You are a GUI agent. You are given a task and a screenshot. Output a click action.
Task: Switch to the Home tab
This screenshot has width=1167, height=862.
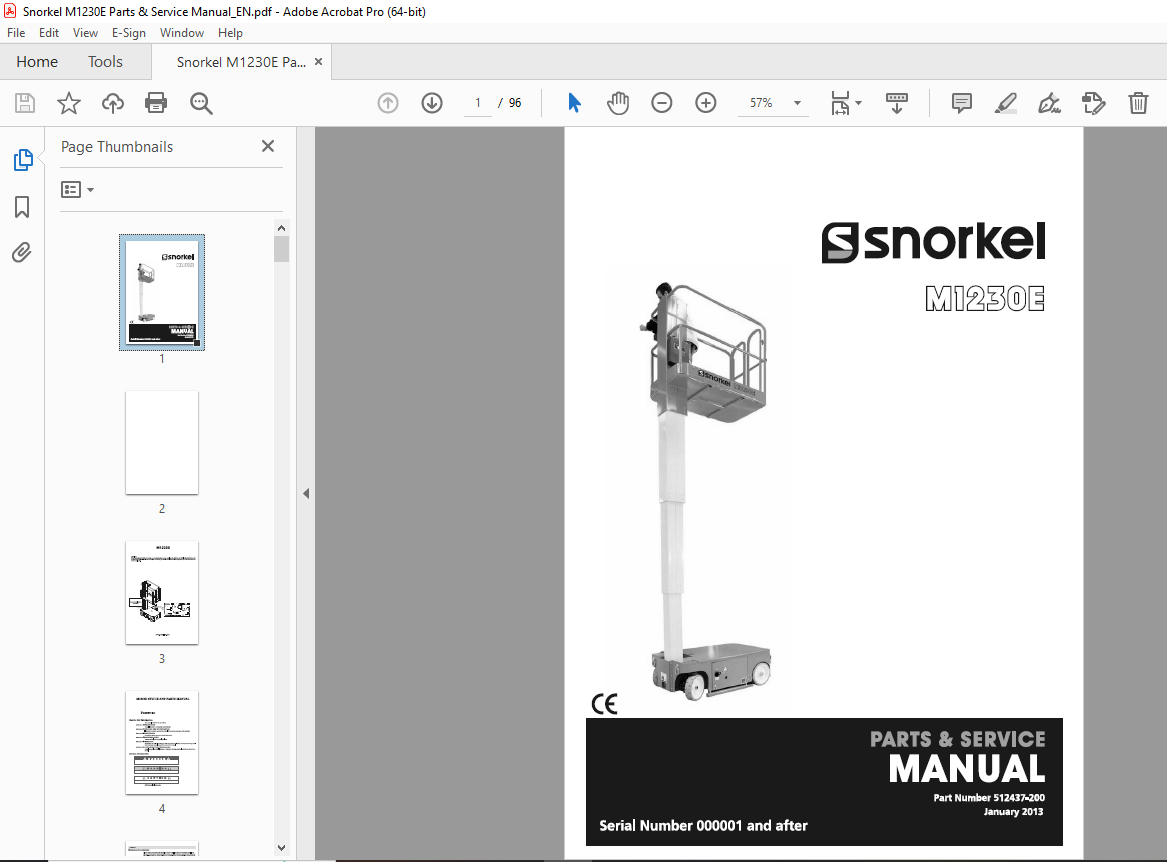[x=37, y=62]
